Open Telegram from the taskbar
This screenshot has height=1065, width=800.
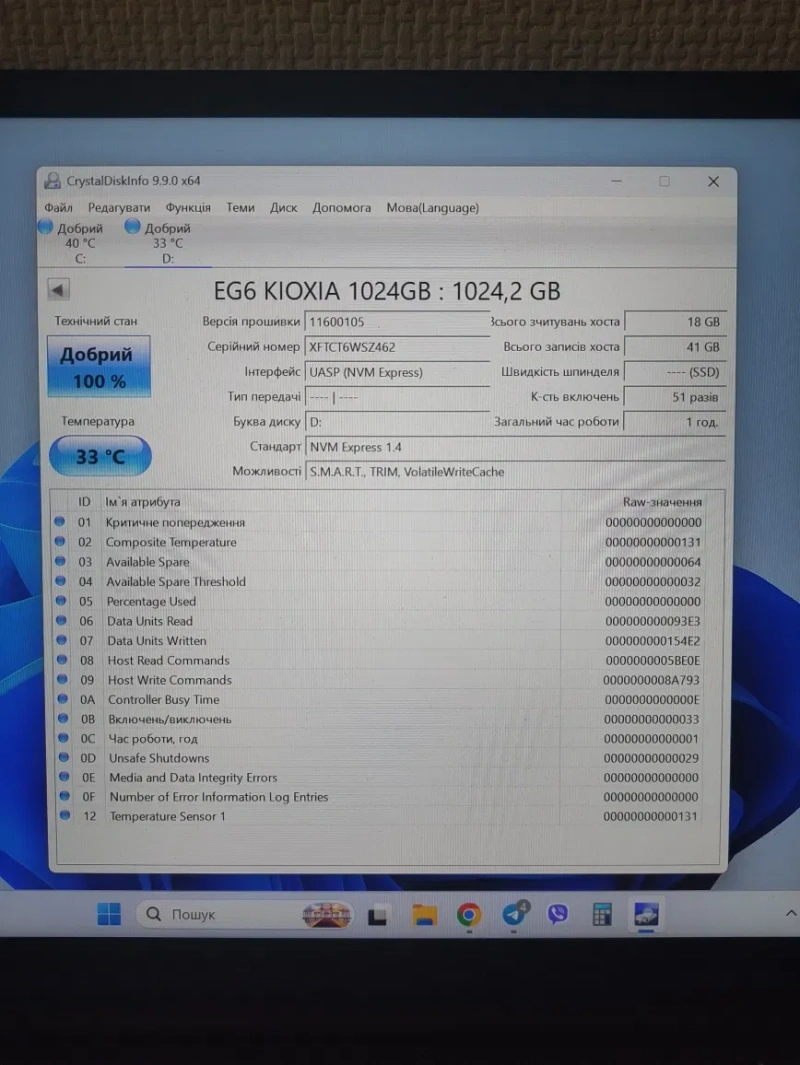[514, 914]
